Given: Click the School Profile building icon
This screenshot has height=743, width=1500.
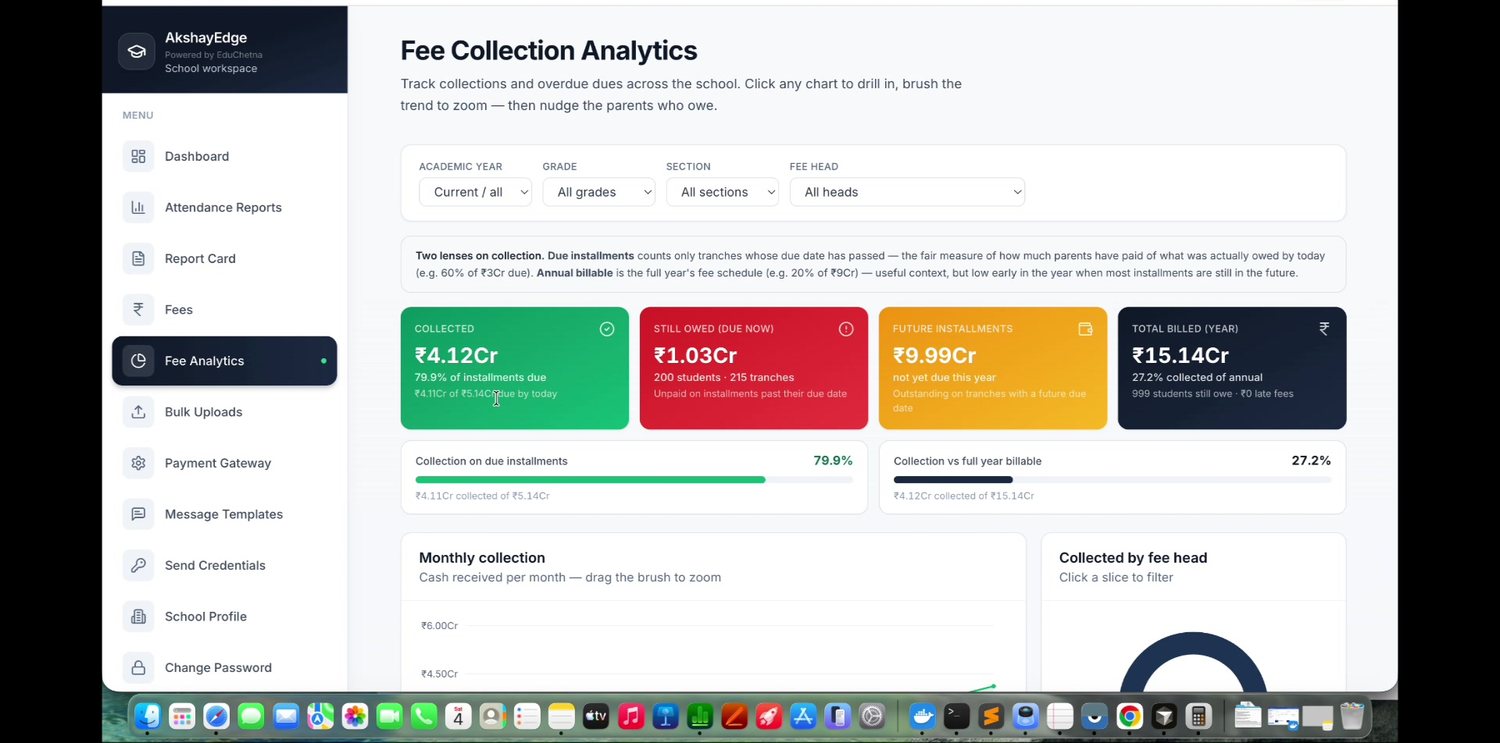Looking at the screenshot, I should [x=138, y=615].
